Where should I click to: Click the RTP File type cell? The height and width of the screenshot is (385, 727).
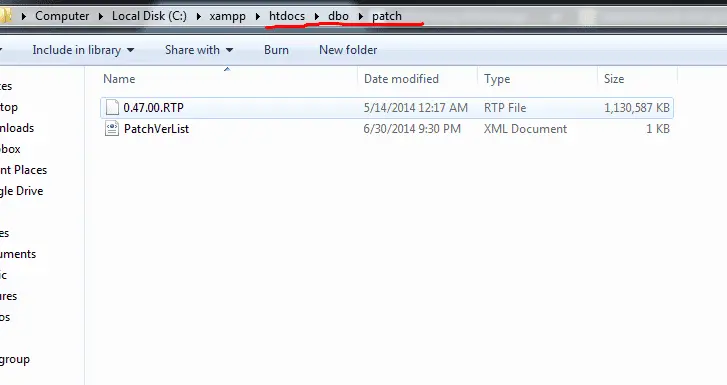pyautogui.click(x=505, y=108)
